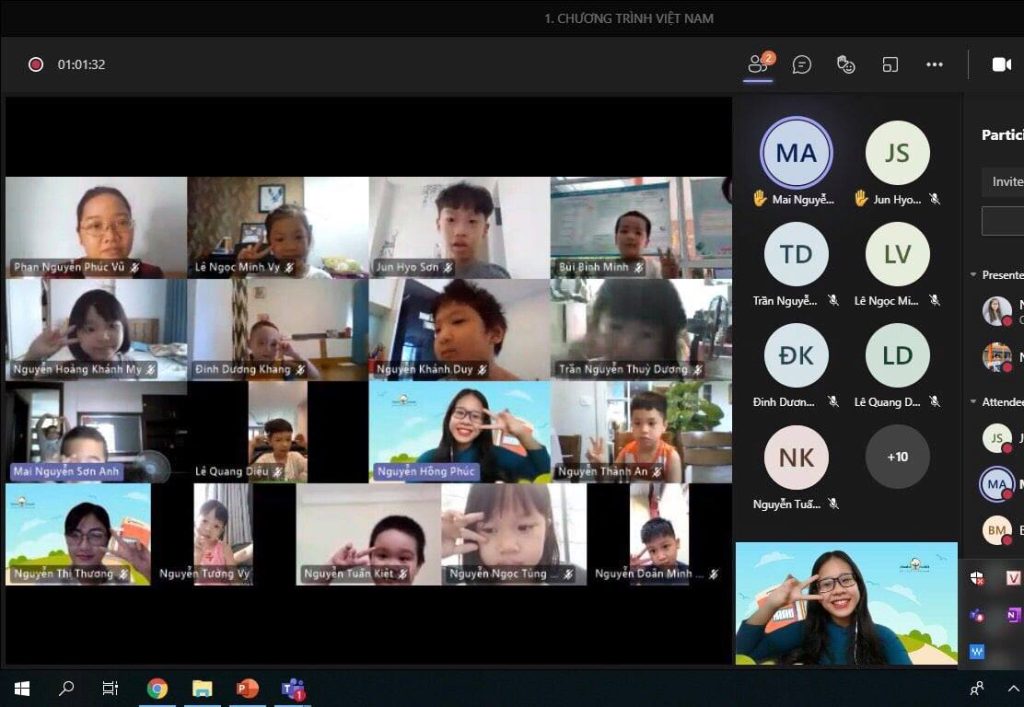Open the meeting chat
This screenshot has height=707, width=1024.
tap(802, 64)
